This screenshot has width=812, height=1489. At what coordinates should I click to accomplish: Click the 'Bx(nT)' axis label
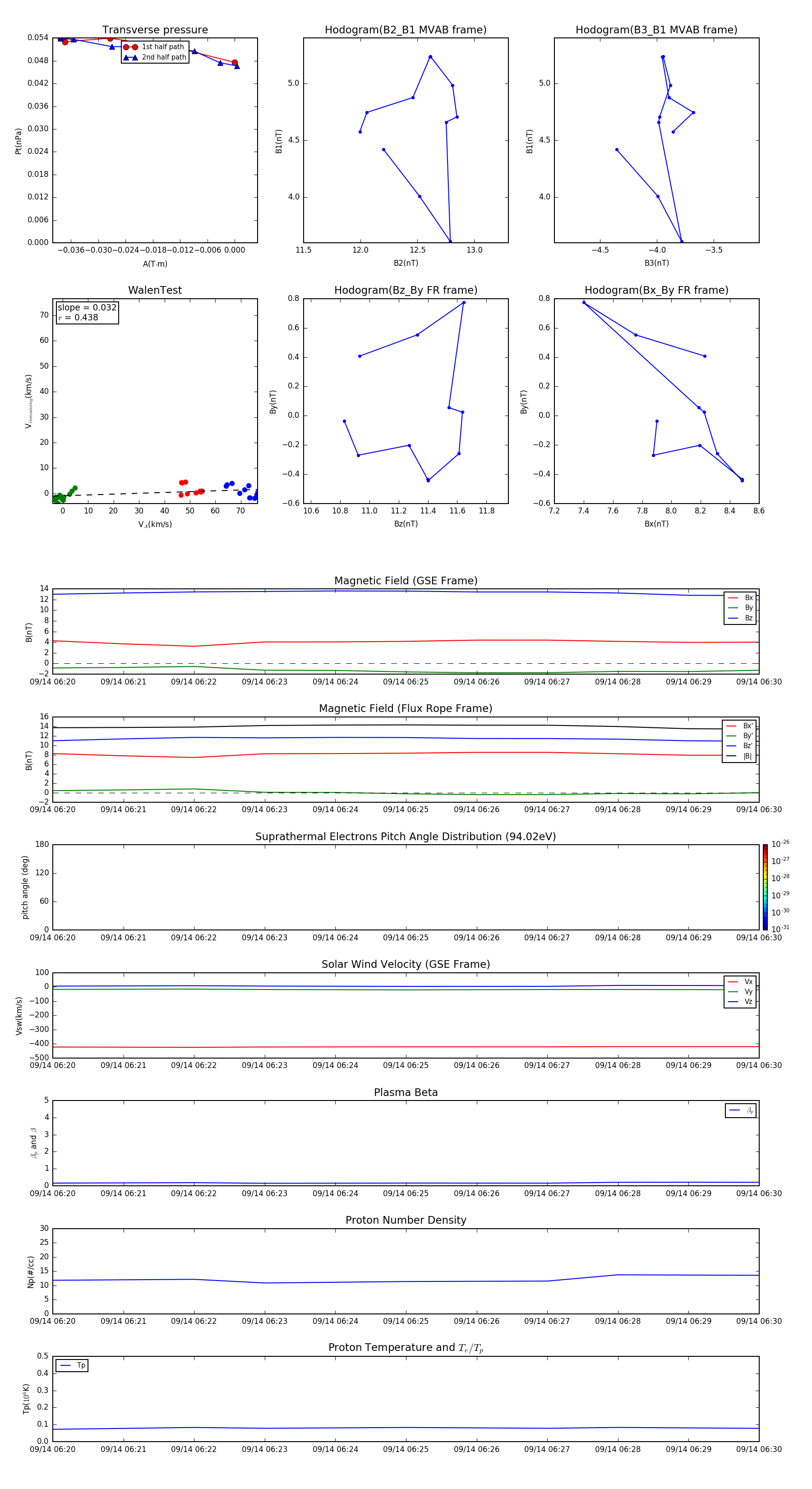tap(656, 524)
